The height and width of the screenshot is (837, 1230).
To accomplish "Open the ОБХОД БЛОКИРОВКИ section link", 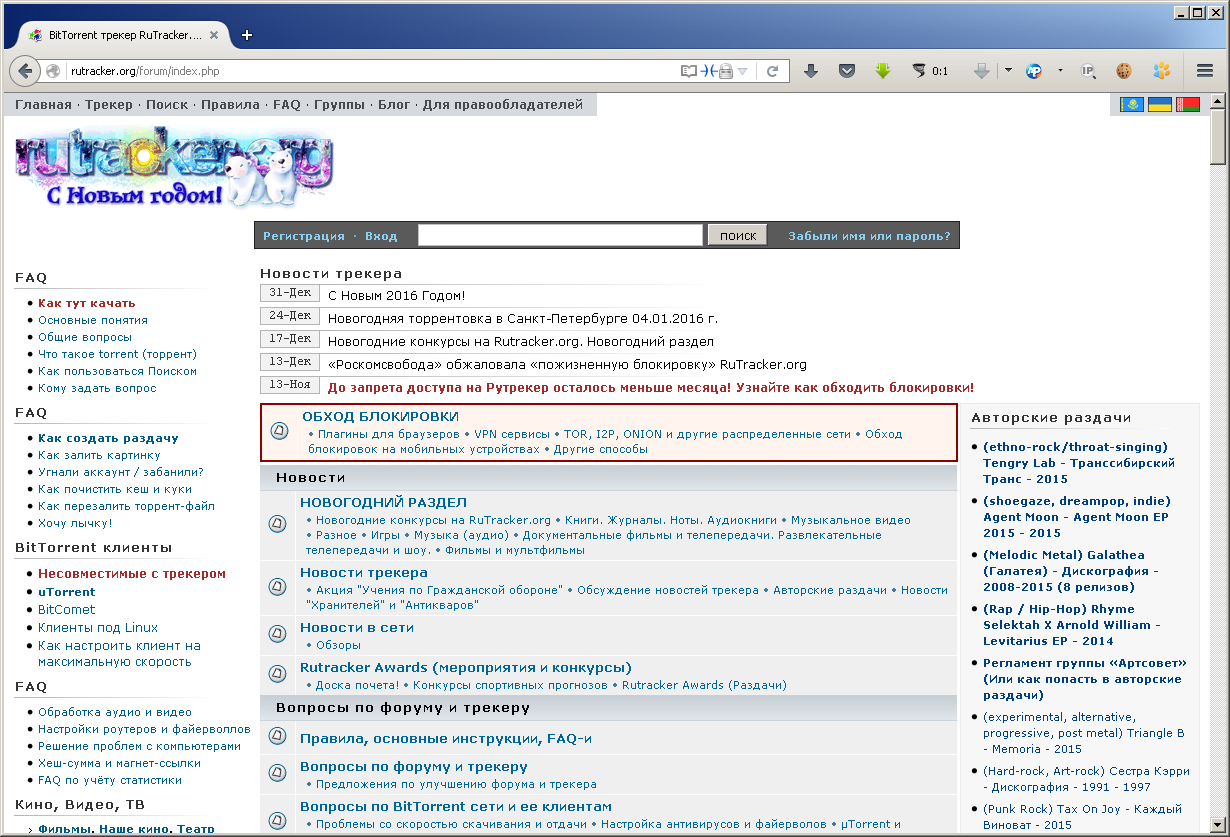I will point(380,416).
